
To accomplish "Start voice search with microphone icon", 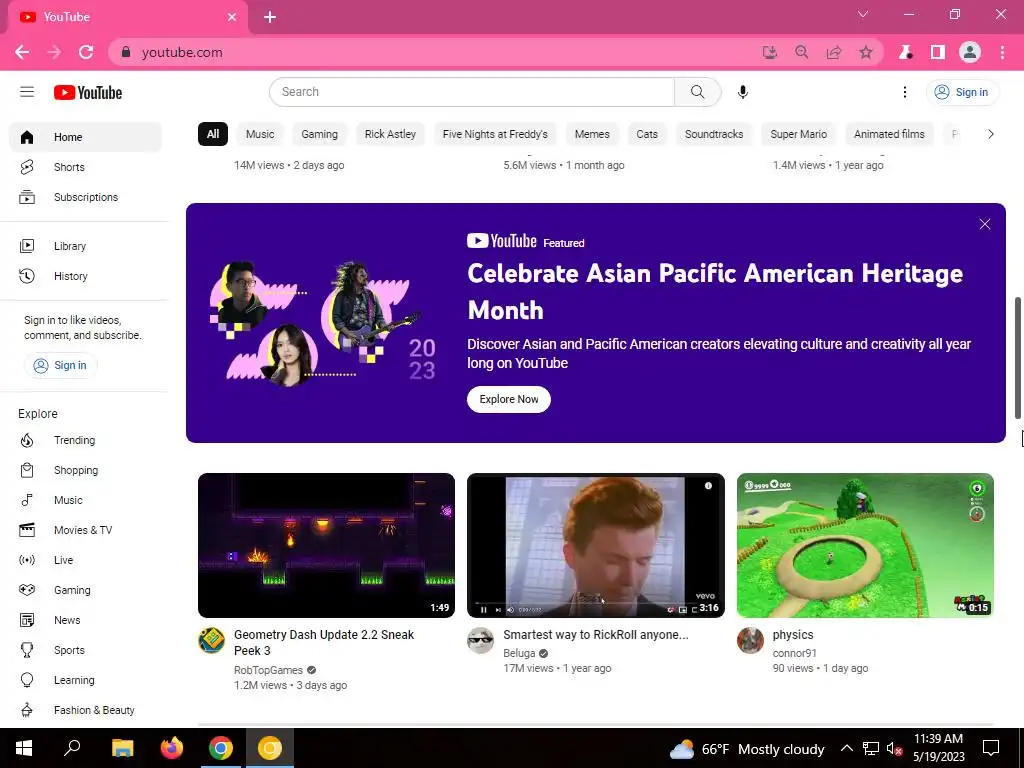I will click(743, 92).
